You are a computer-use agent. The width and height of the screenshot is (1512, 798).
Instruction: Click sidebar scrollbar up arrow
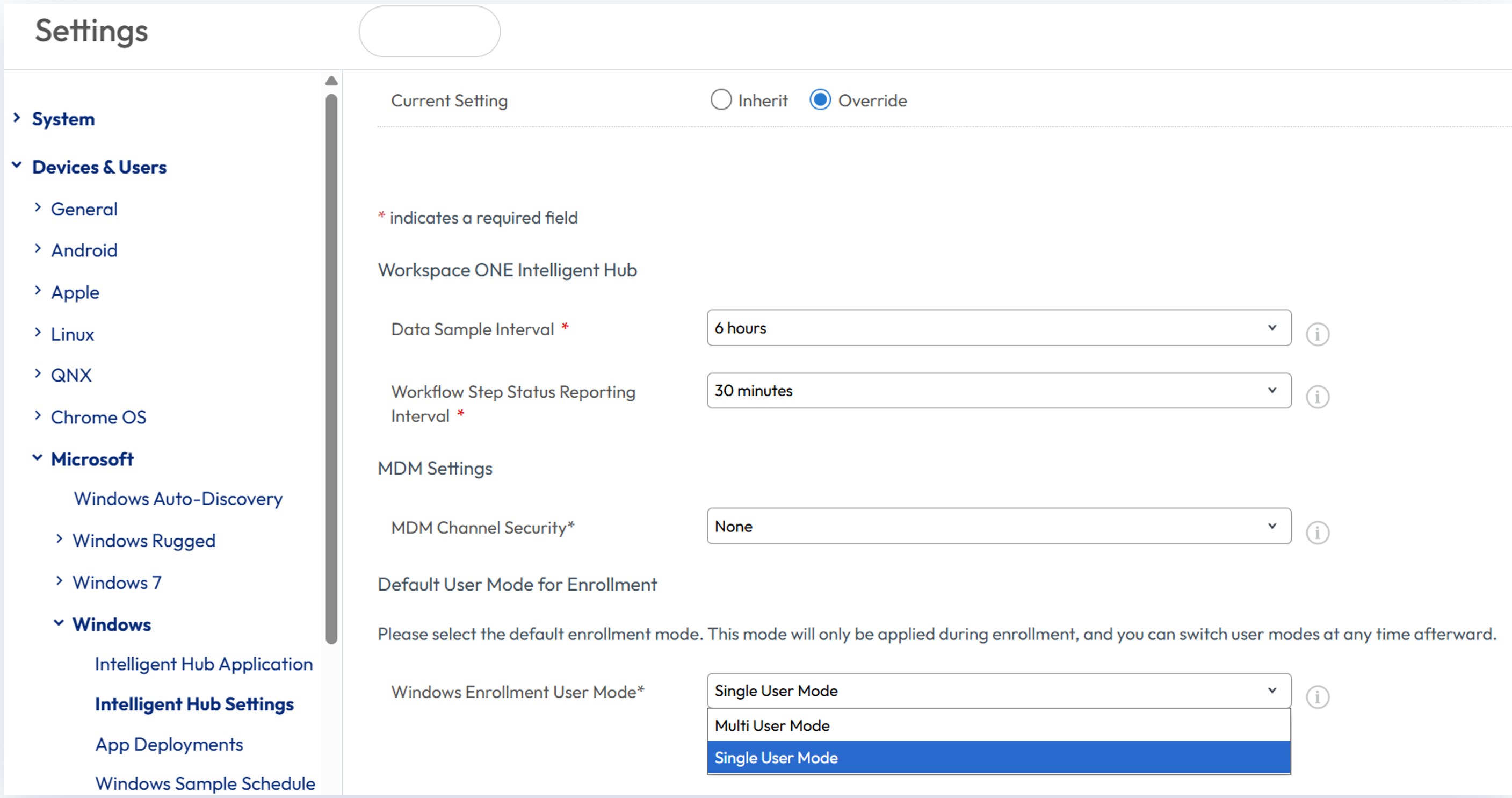331,81
